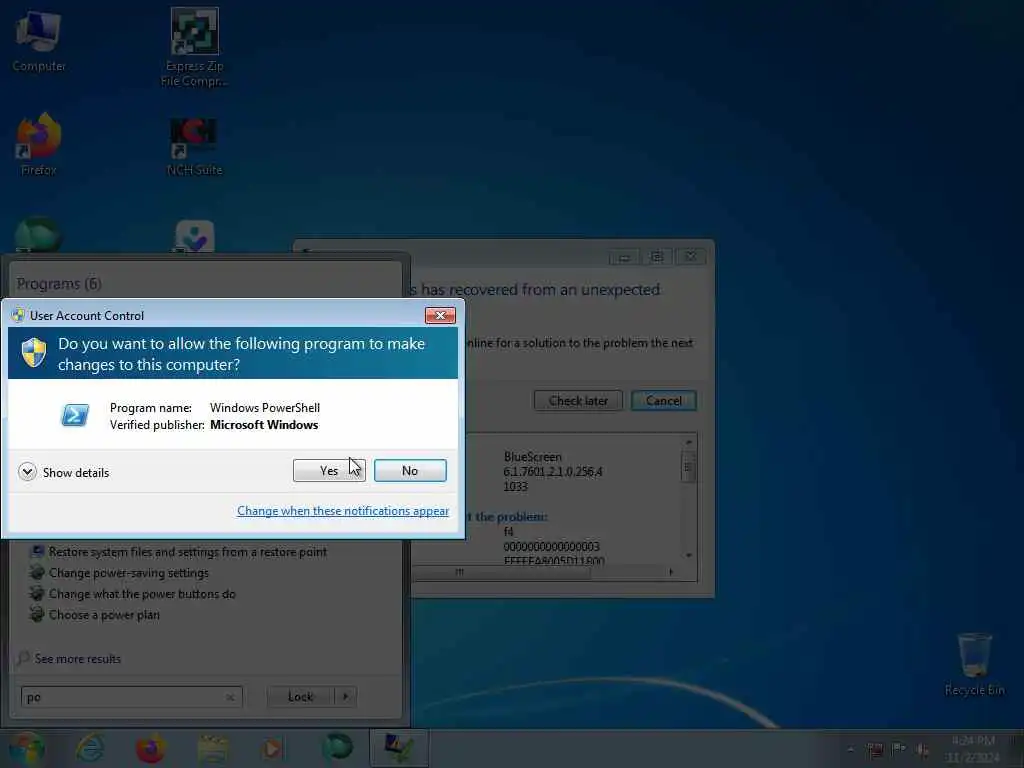Image resolution: width=1024 pixels, height=768 pixels.
Task: Click the right arrow of horizontal scrollbar
Action: tap(671, 572)
